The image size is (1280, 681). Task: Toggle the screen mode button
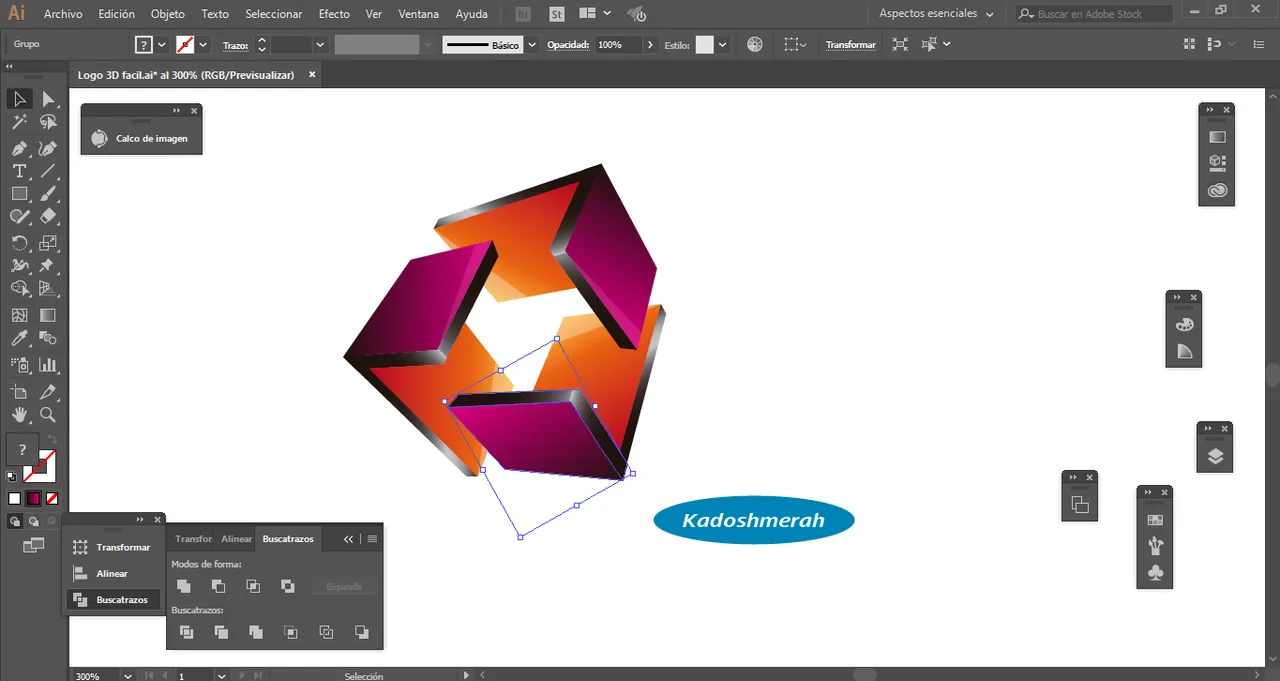(x=34, y=545)
